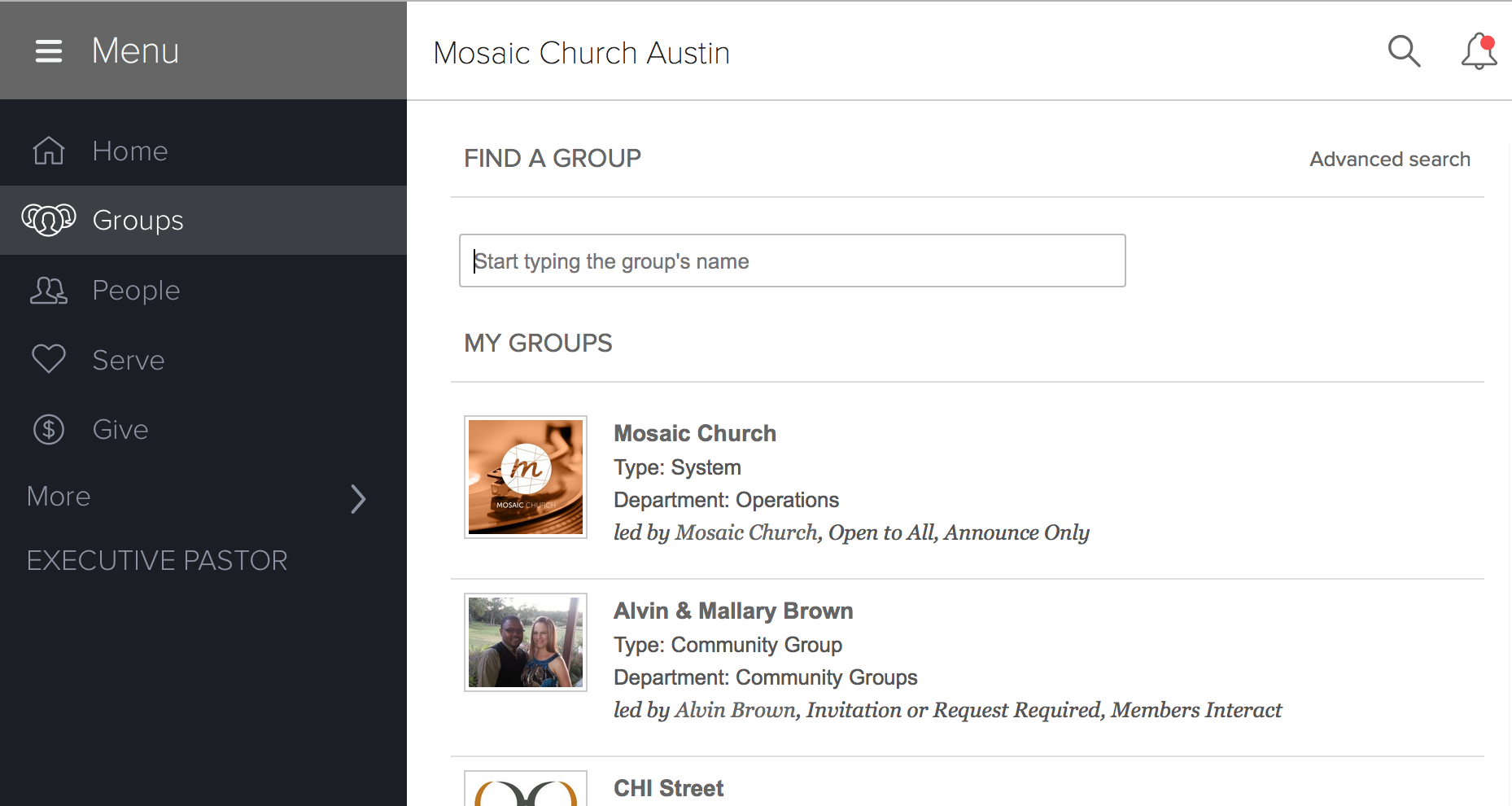The height and width of the screenshot is (806, 1512).
Task: Click the Groups icon in sidebar
Action: click(48, 220)
